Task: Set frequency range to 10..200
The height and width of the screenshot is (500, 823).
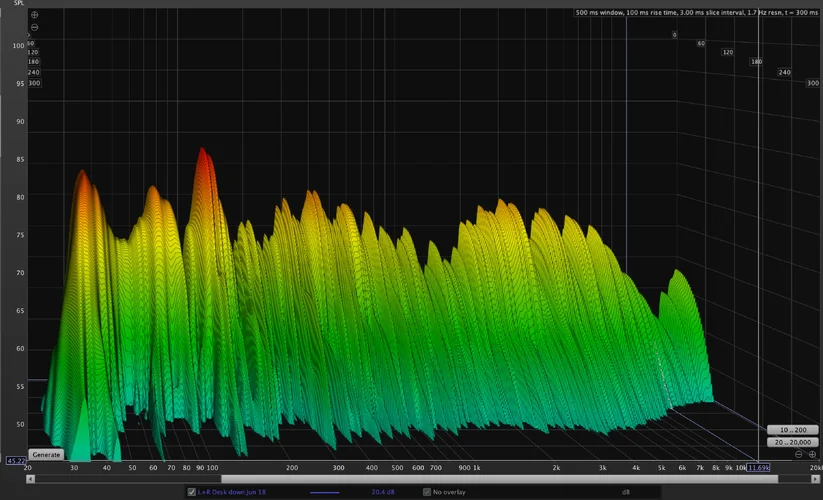Action: 791,430
